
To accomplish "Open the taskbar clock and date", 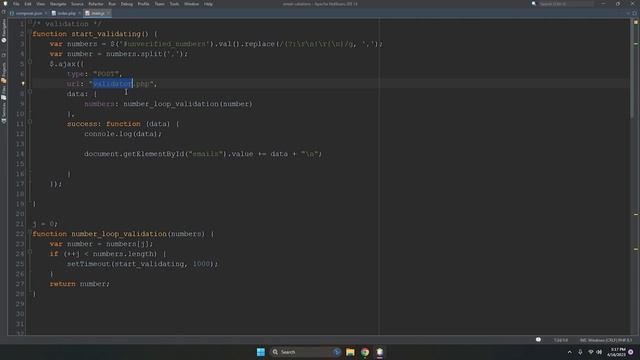I will click(x=616, y=352).
